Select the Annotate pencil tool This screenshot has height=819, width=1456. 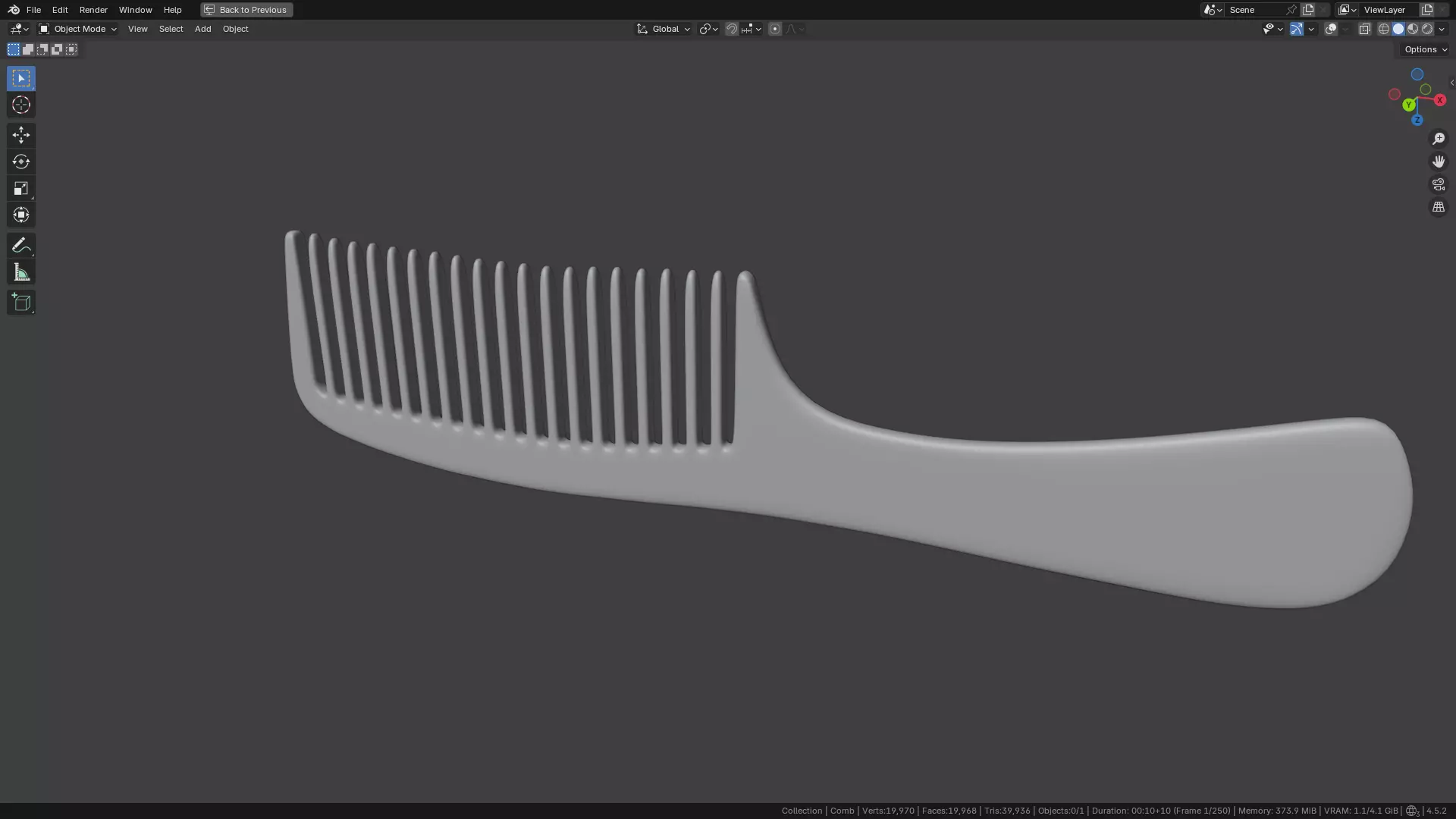(21, 245)
